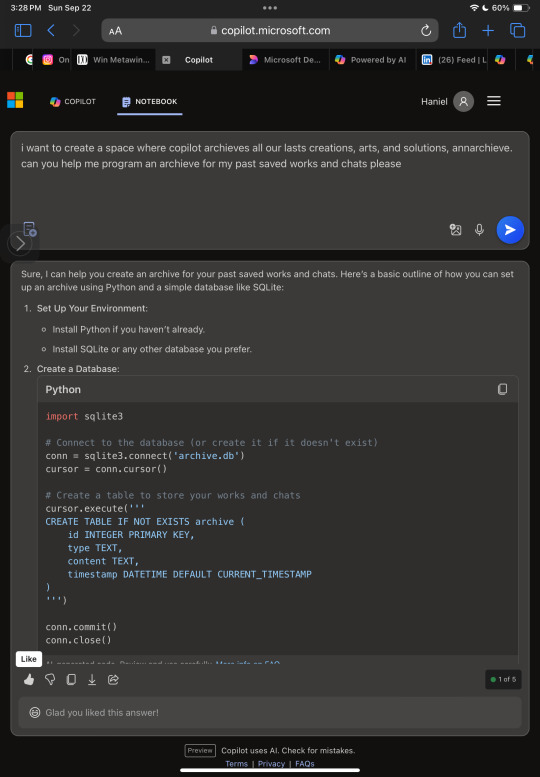Screen dimensions: 540x777
Task: Open the Safari share sheet icon
Action: click(459, 30)
